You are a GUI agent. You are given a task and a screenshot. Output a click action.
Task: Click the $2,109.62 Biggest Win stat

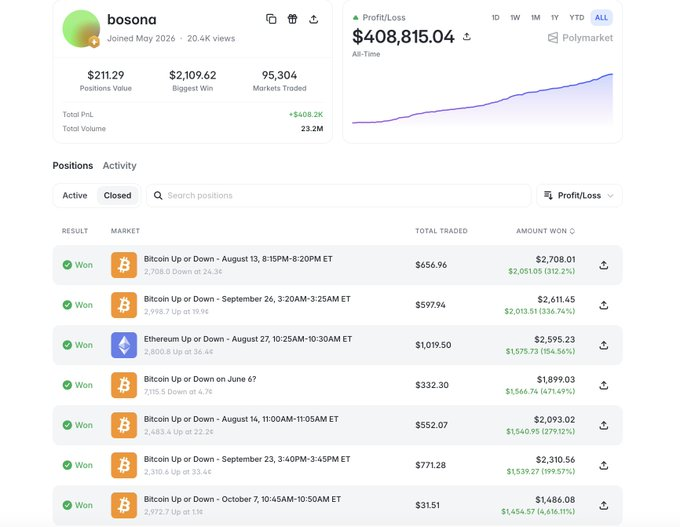coord(193,75)
